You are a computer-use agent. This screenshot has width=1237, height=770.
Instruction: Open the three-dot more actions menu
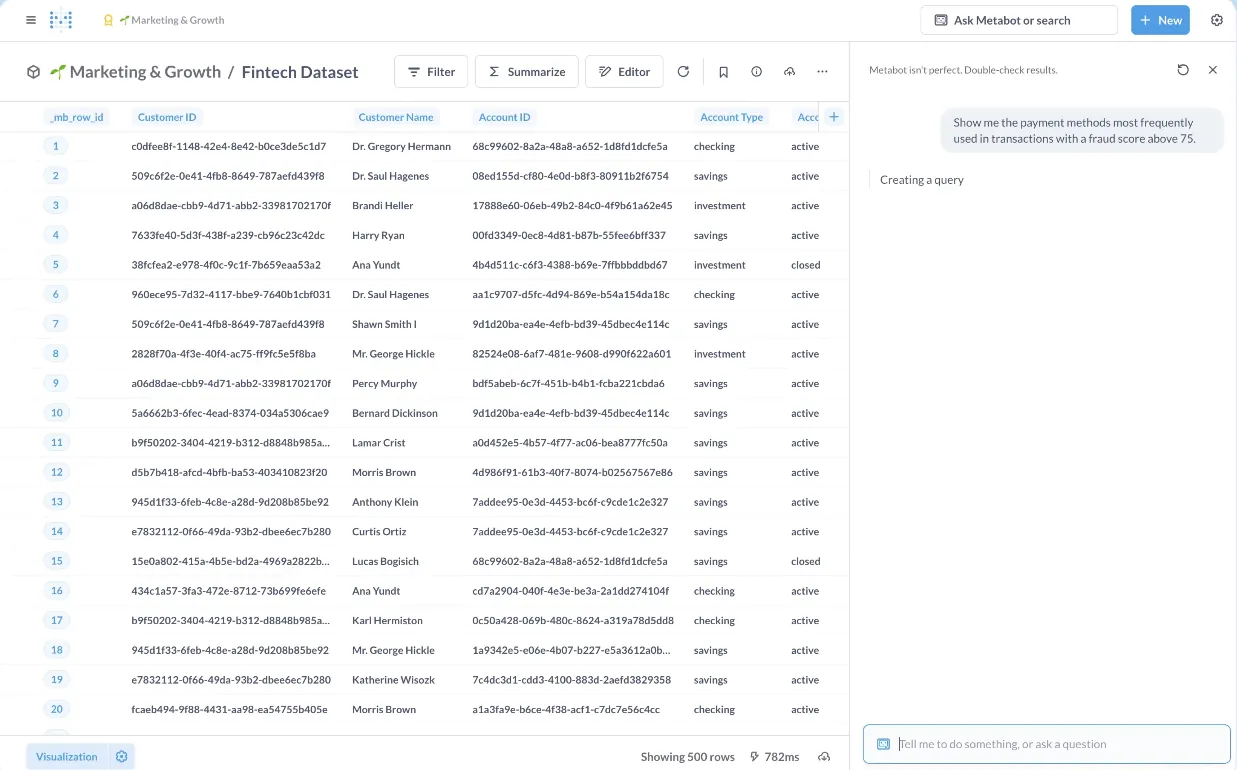pyautogui.click(x=822, y=72)
